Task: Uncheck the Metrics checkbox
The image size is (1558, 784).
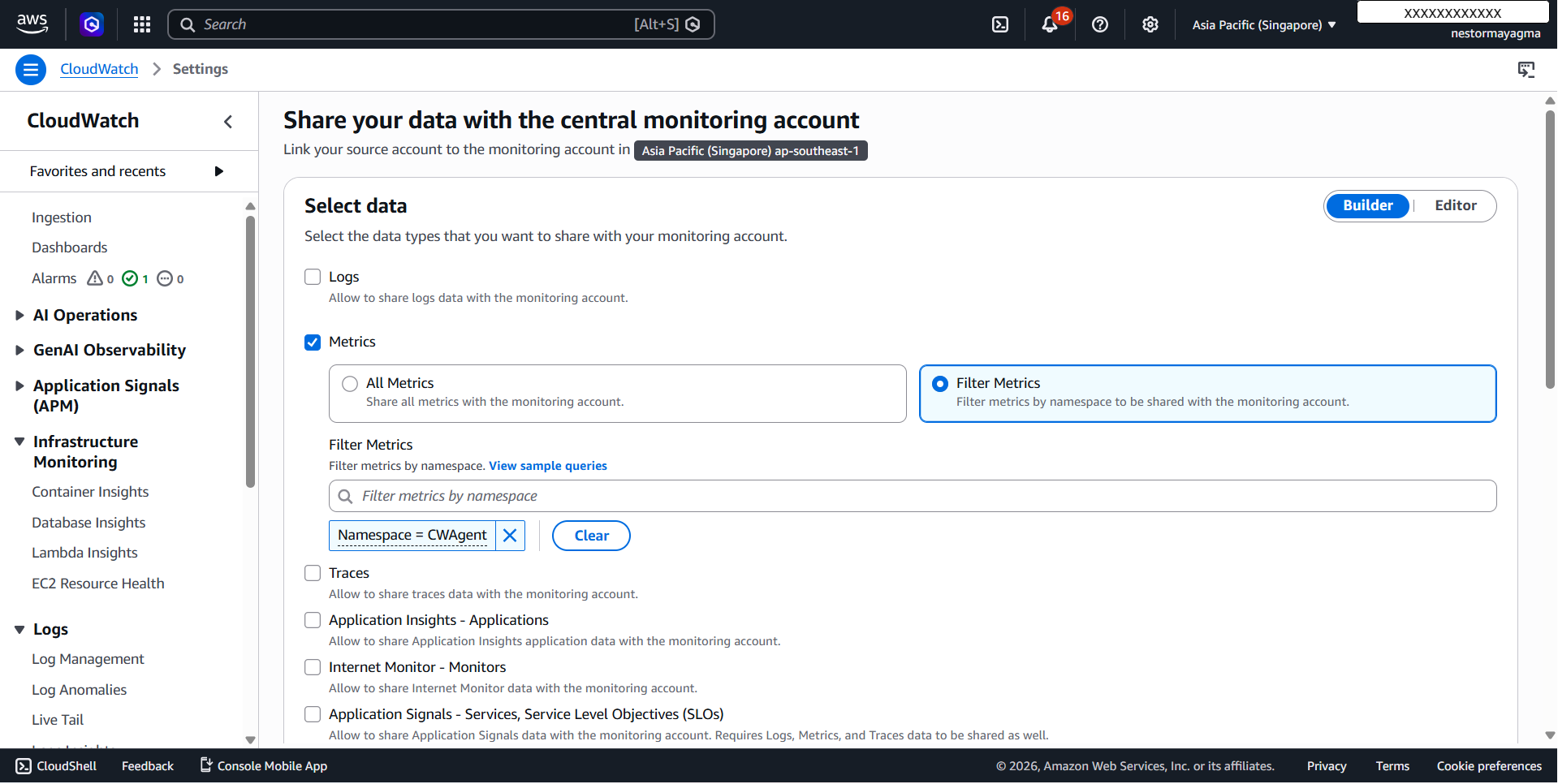Action: [x=313, y=342]
